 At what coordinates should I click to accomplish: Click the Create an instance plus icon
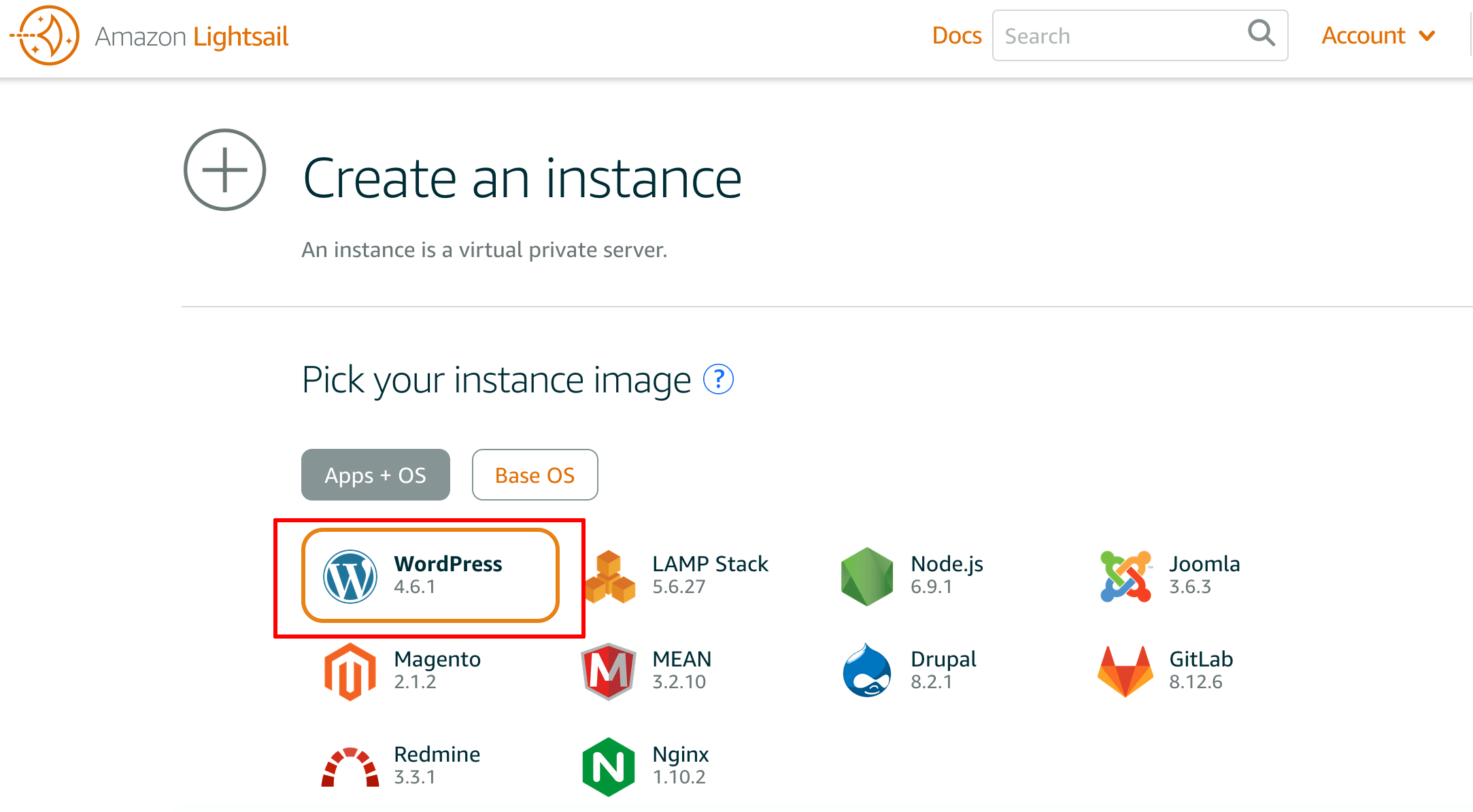pyautogui.click(x=224, y=170)
